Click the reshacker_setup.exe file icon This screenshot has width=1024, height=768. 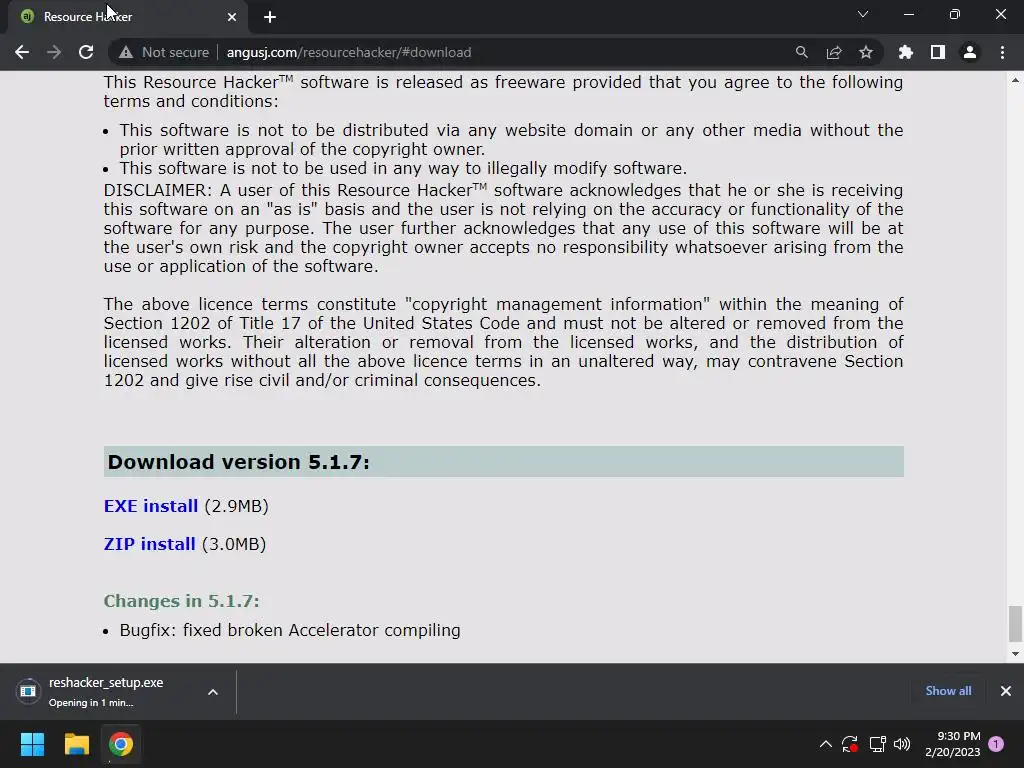(x=27, y=691)
